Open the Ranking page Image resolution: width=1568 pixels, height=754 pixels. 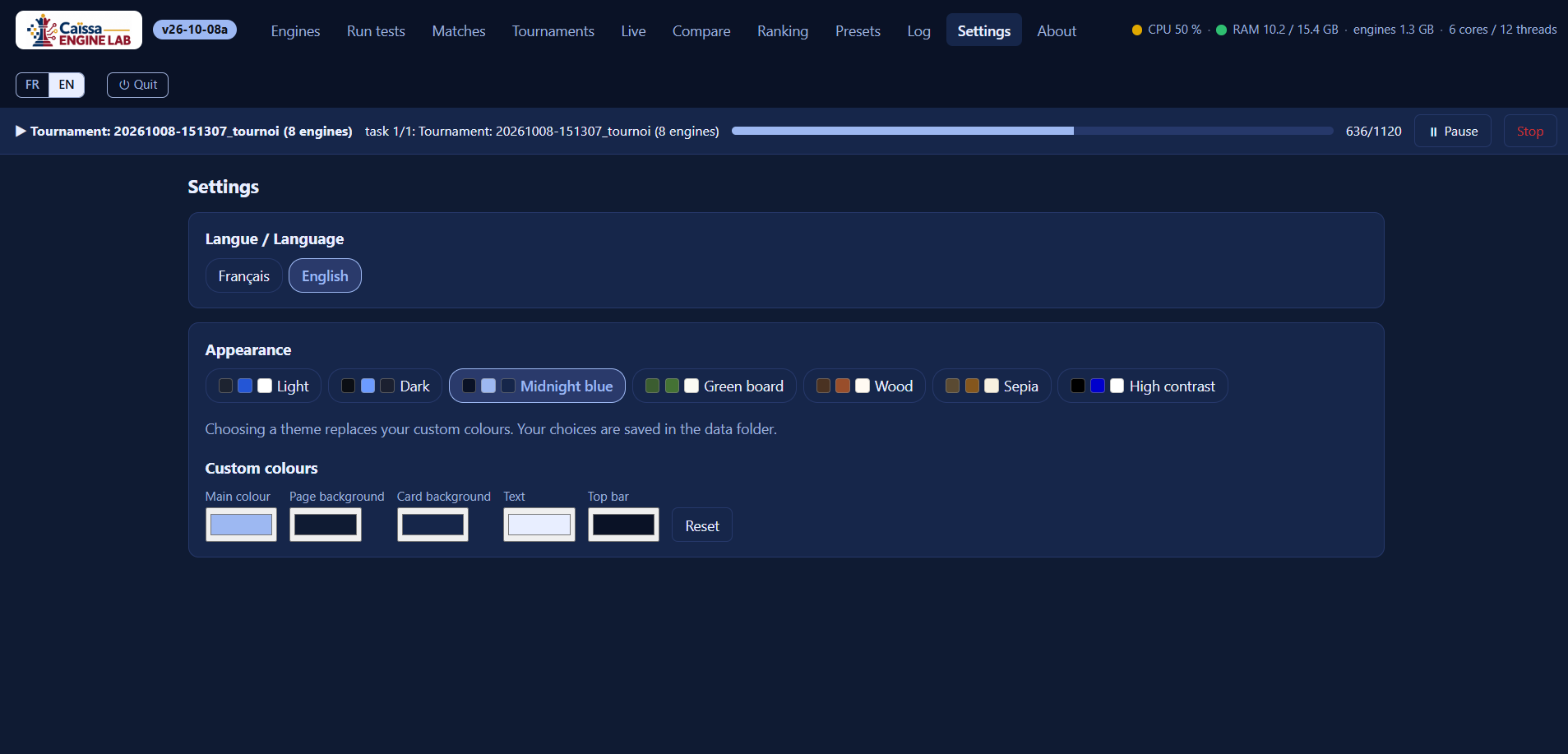783,30
